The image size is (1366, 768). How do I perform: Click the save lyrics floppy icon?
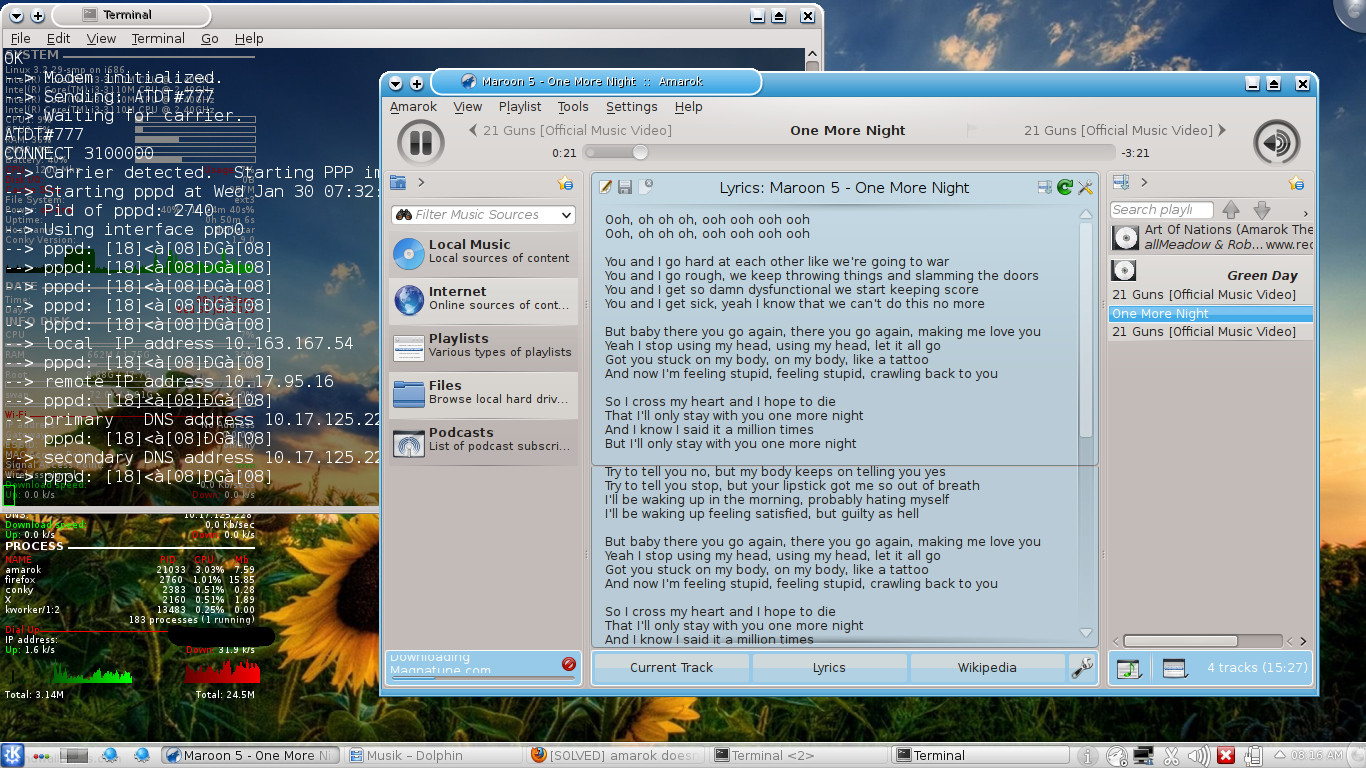pos(625,187)
